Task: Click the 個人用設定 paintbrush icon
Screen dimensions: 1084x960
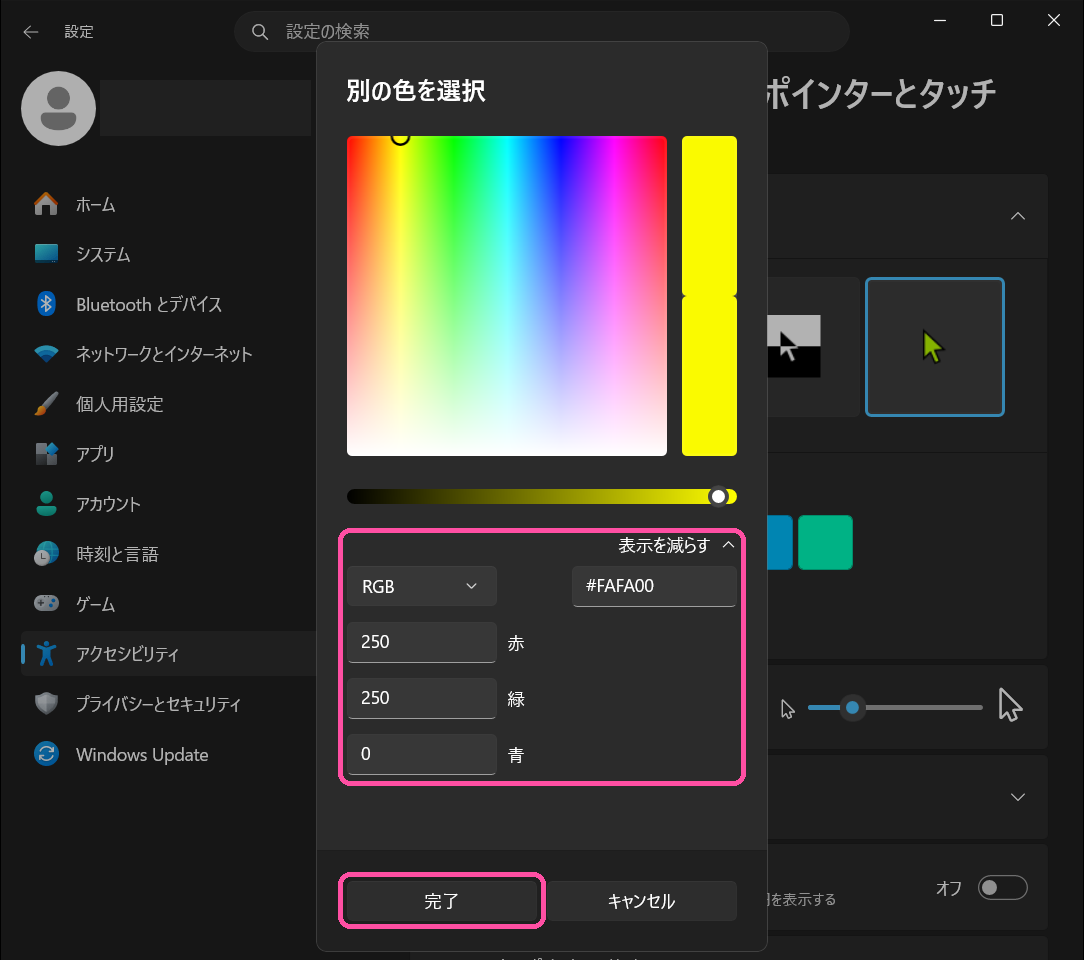Action: (46, 404)
